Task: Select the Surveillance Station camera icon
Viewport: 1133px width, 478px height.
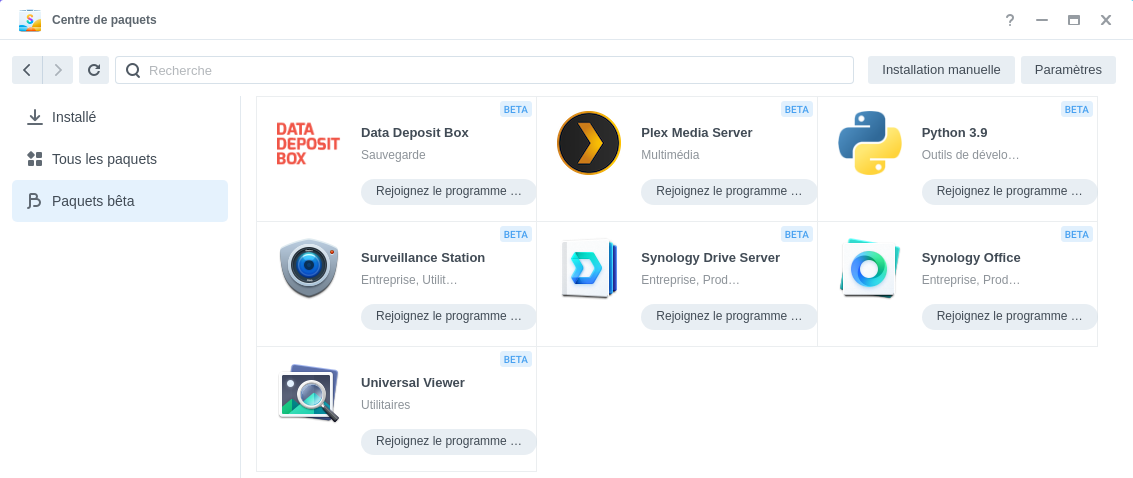Action: [308, 268]
